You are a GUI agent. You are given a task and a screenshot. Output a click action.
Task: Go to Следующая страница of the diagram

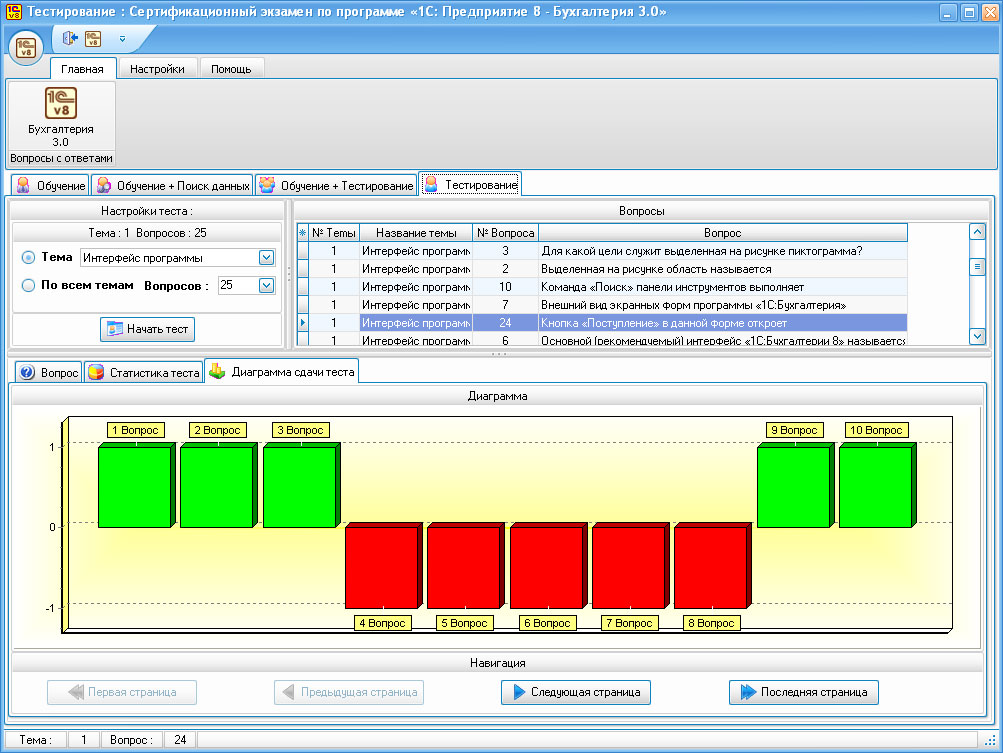pyautogui.click(x=576, y=692)
